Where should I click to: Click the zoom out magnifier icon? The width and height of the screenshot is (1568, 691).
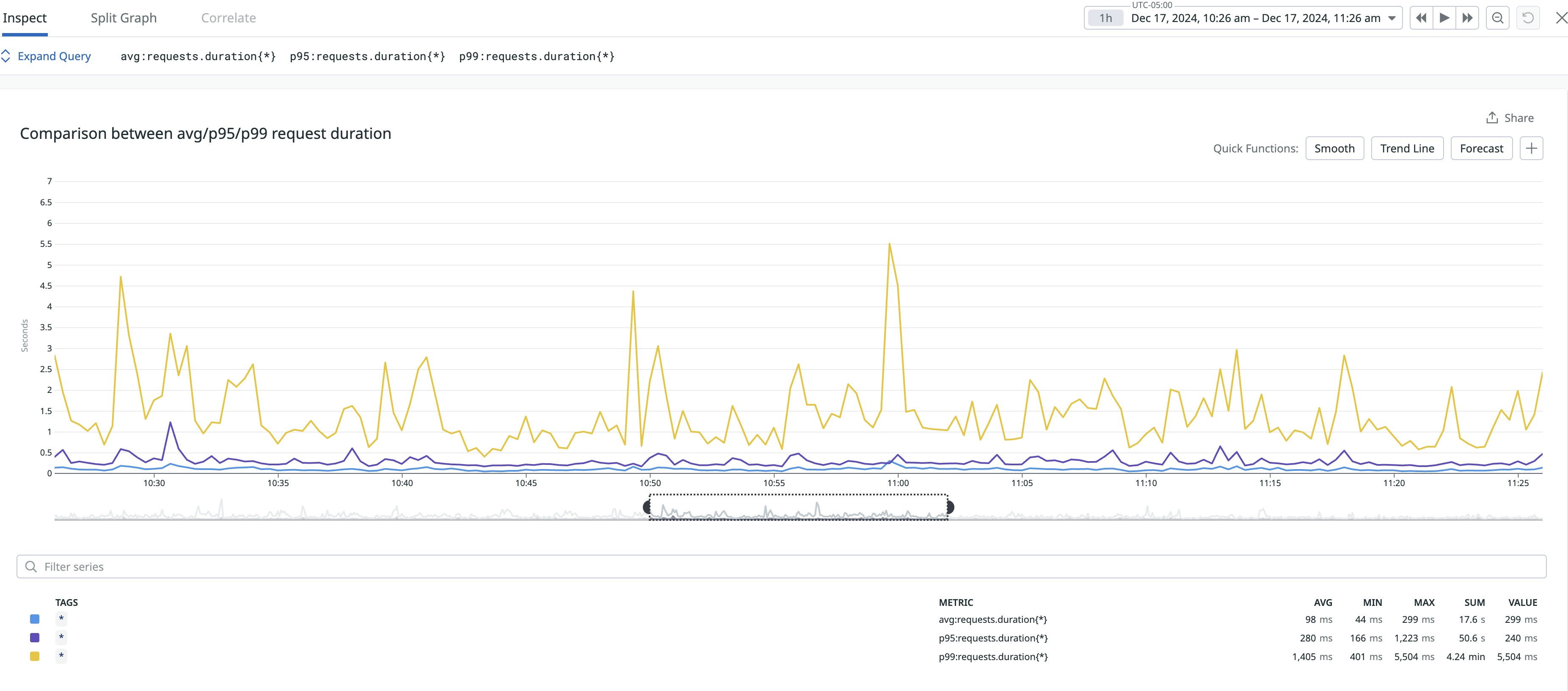pyautogui.click(x=1497, y=18)
